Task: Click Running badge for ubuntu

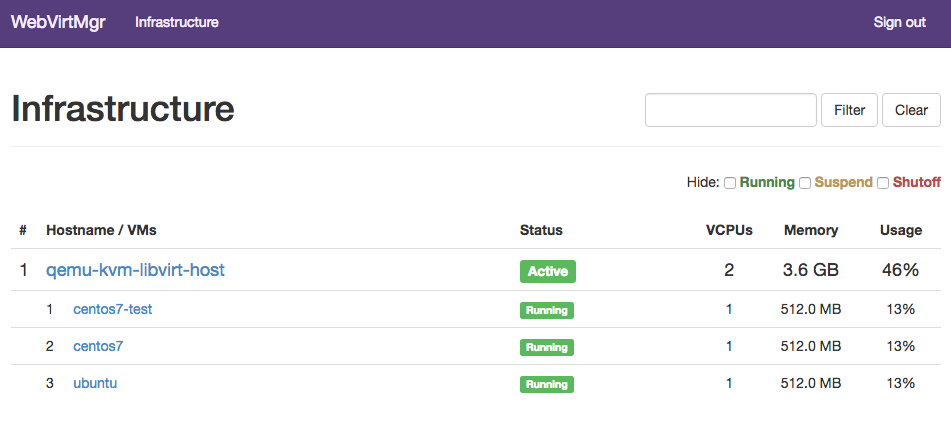Action: tap(546, 384)
